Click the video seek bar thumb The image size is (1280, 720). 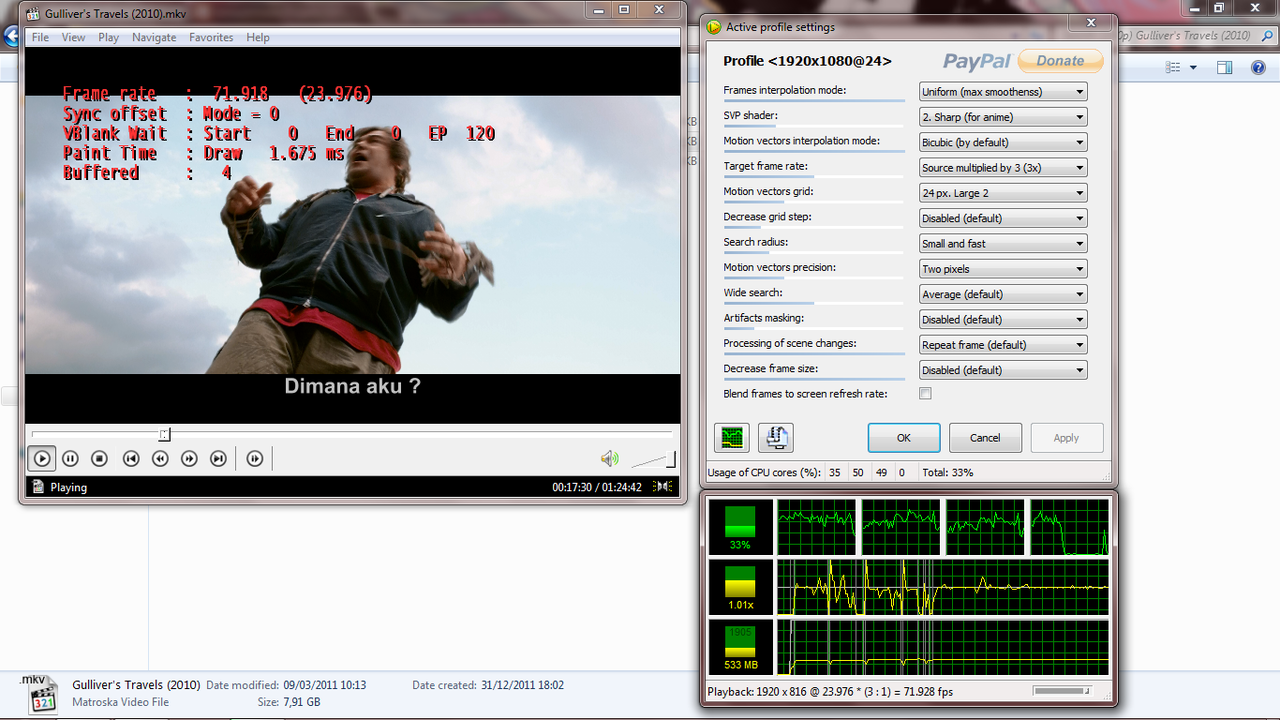[x=165, y=434]
